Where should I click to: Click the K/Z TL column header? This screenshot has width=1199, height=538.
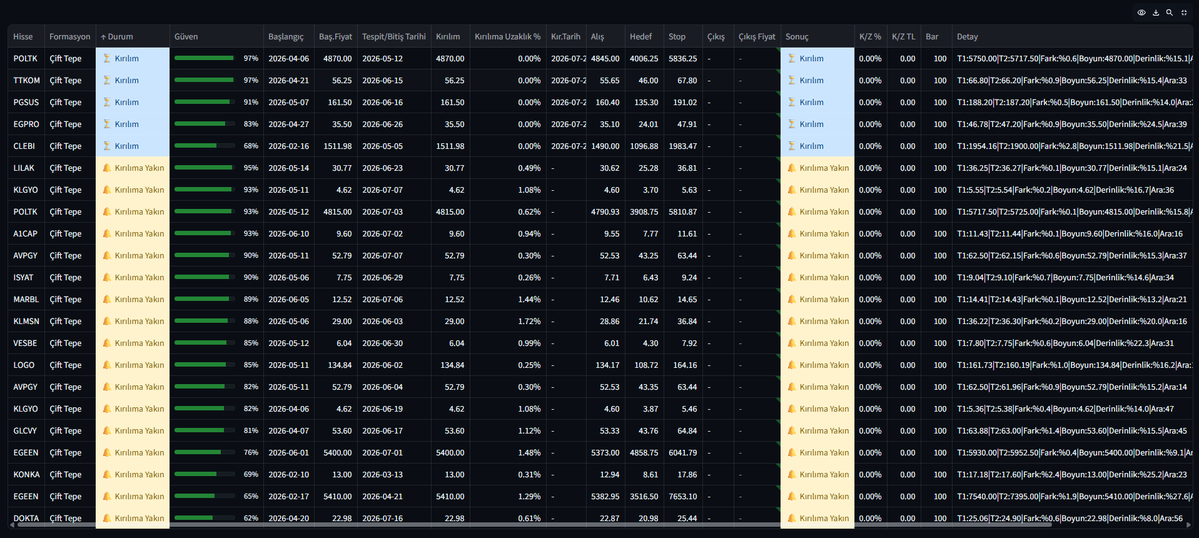[x=904, y=37]
